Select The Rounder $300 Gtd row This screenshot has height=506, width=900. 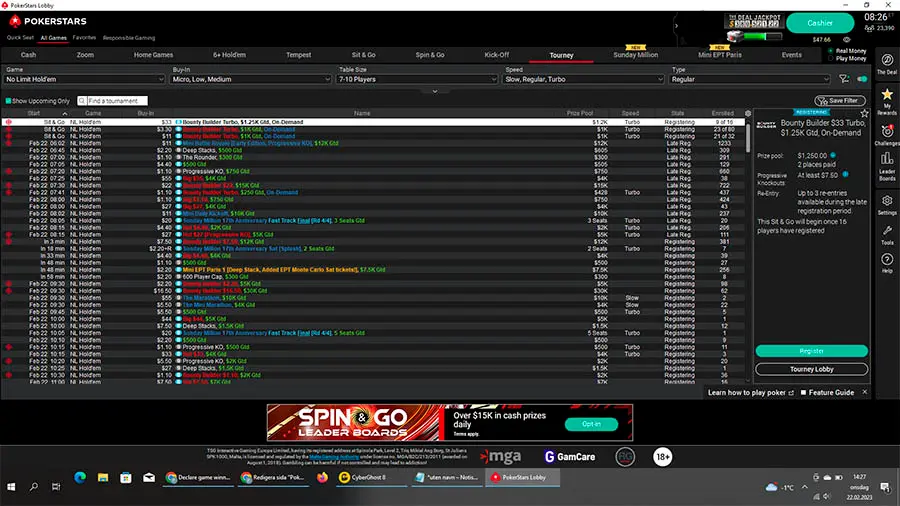pos(373,157)
